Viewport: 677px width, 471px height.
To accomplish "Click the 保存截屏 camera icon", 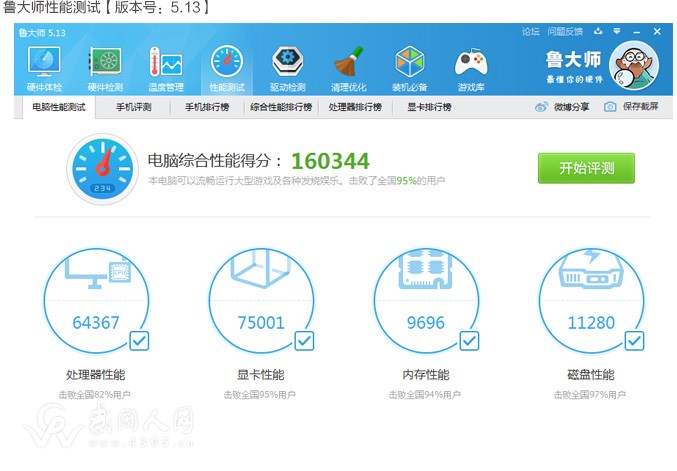I will pyautogui.click(x=610, y=107).
